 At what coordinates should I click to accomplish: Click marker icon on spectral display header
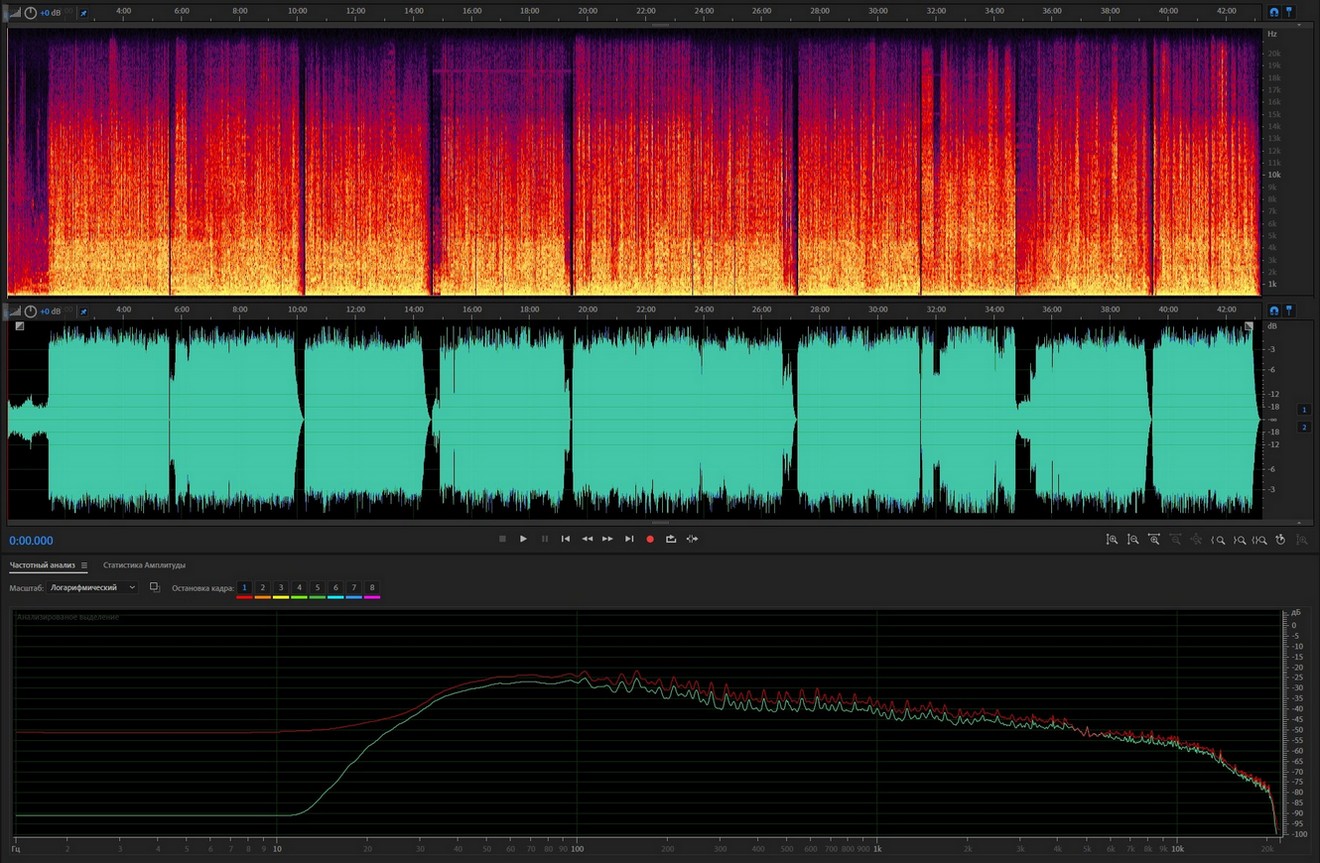pyautogui.click(x=1289, y=12)
